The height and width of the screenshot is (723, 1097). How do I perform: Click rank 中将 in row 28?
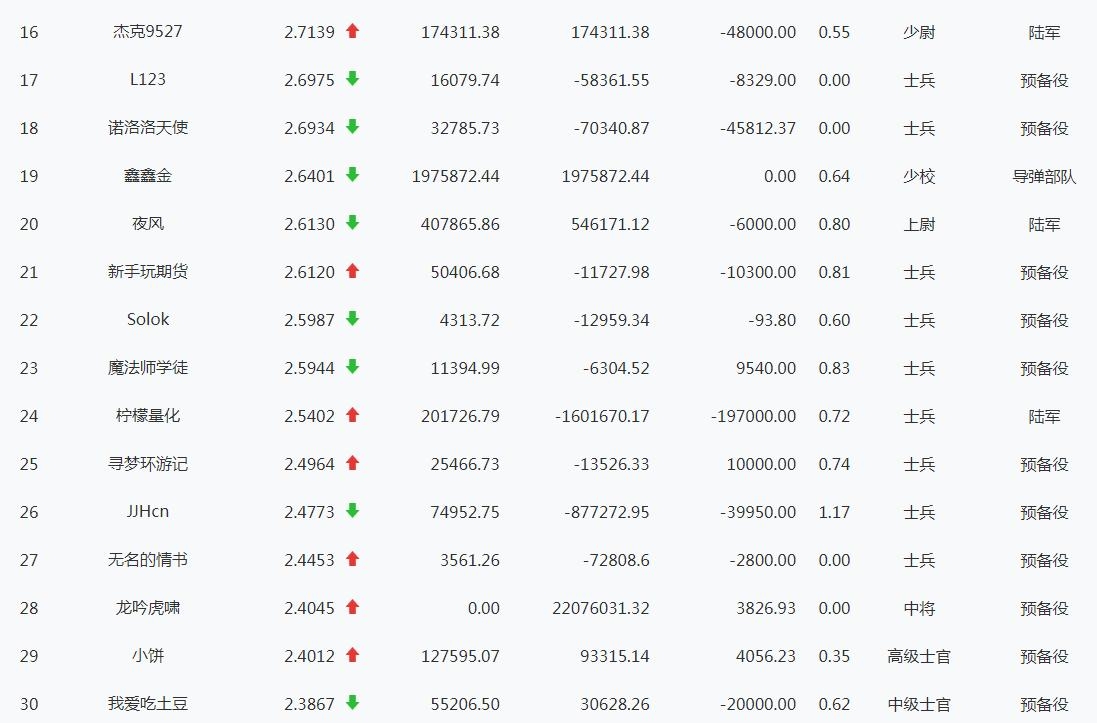(x=919, y=608)
